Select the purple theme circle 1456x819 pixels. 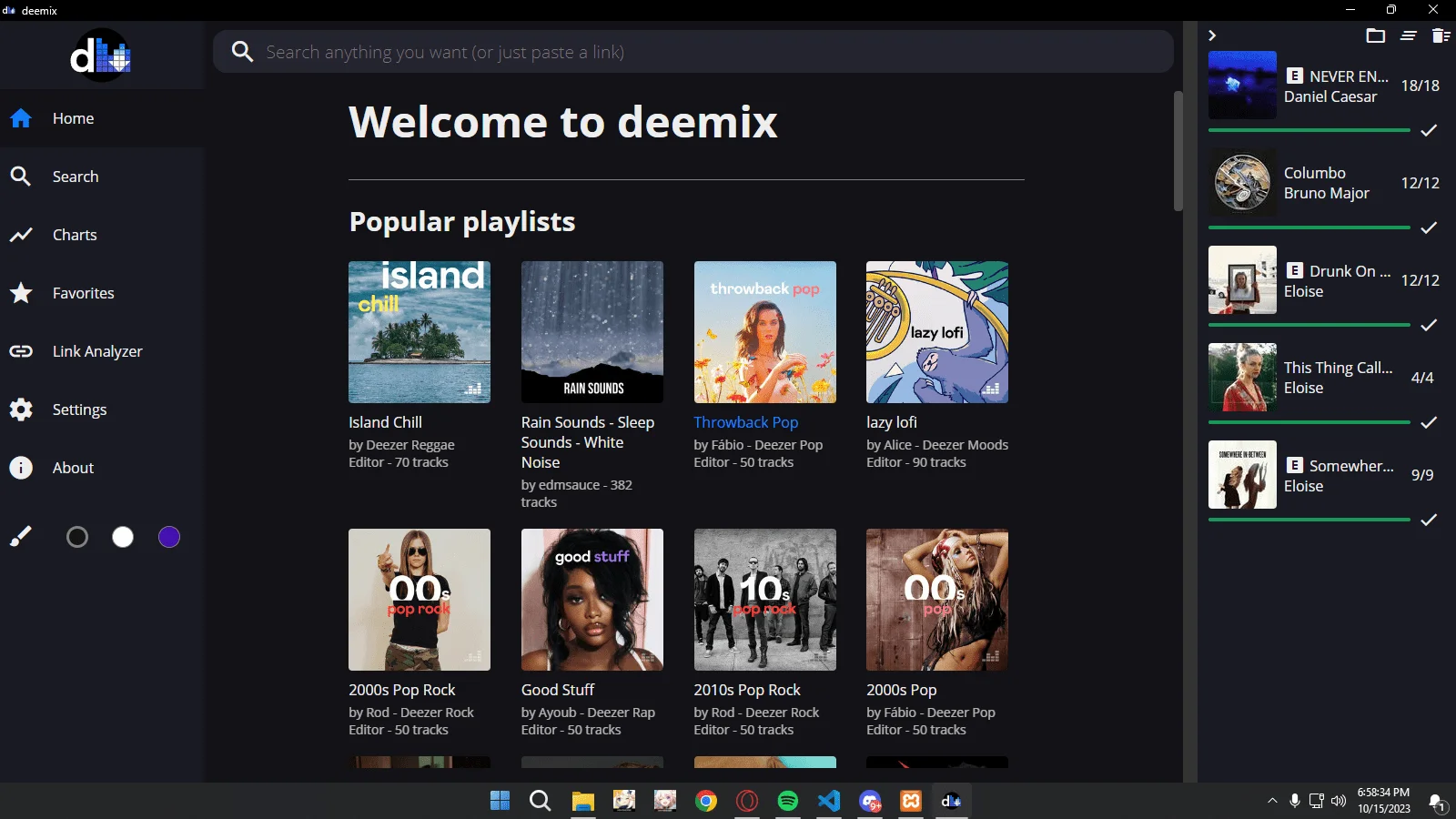coord(169,537)
